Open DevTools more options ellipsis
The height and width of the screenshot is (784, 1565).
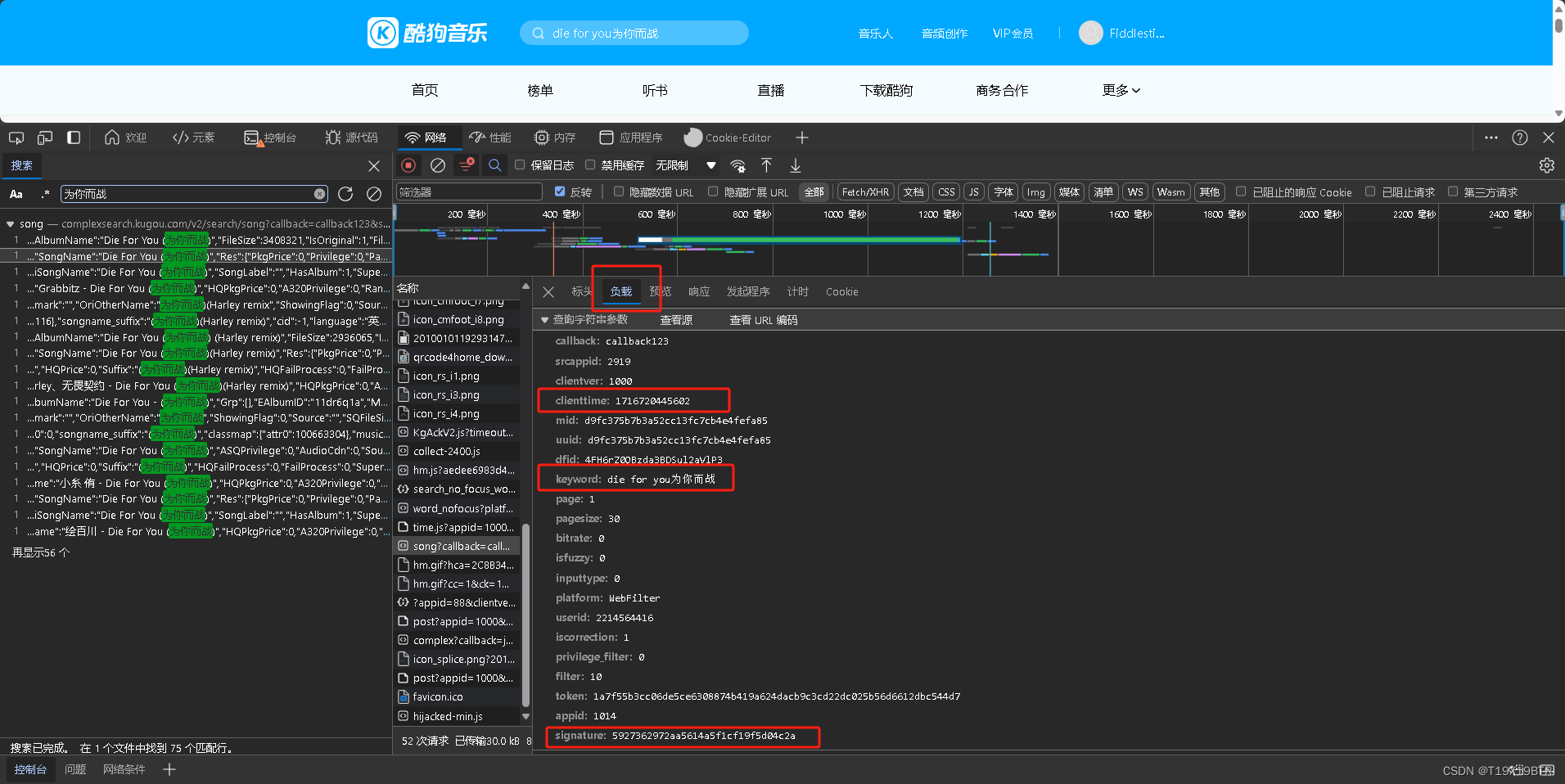(1491, 137)
